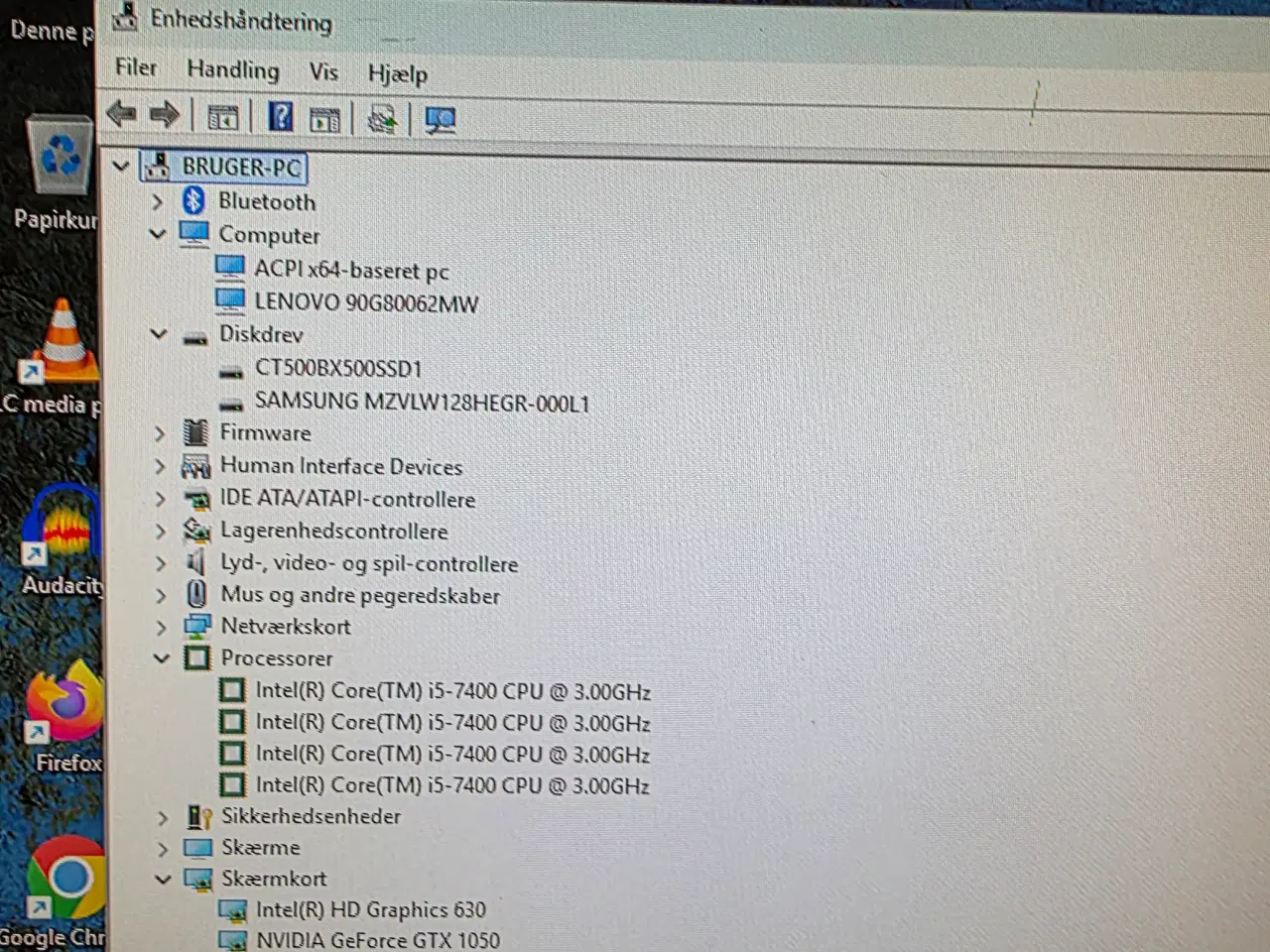This screenshot has height=952, width=1270.
Task: Select SAMSUNG MZVLW128HEGR-000L1 disk drive
Action: pyautogui.click(x=422, y=403)
